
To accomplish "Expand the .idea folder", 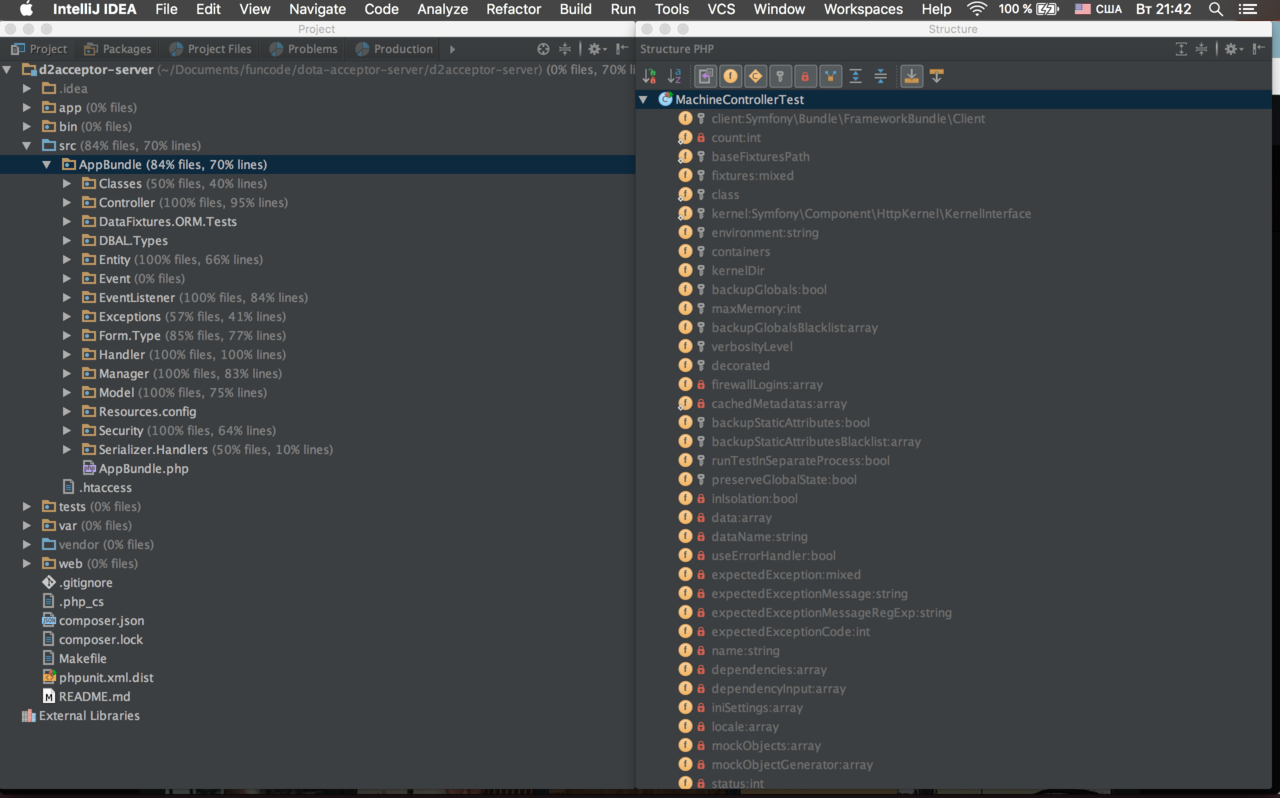I will tap(27, 89).
